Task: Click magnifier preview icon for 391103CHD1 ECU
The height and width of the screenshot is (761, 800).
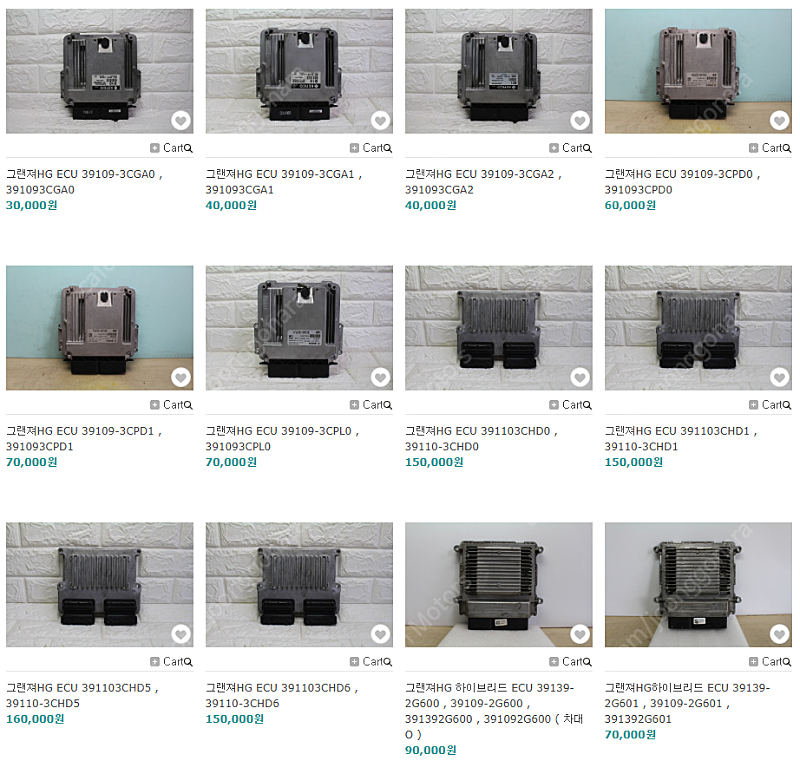Action: click(787, 405)
